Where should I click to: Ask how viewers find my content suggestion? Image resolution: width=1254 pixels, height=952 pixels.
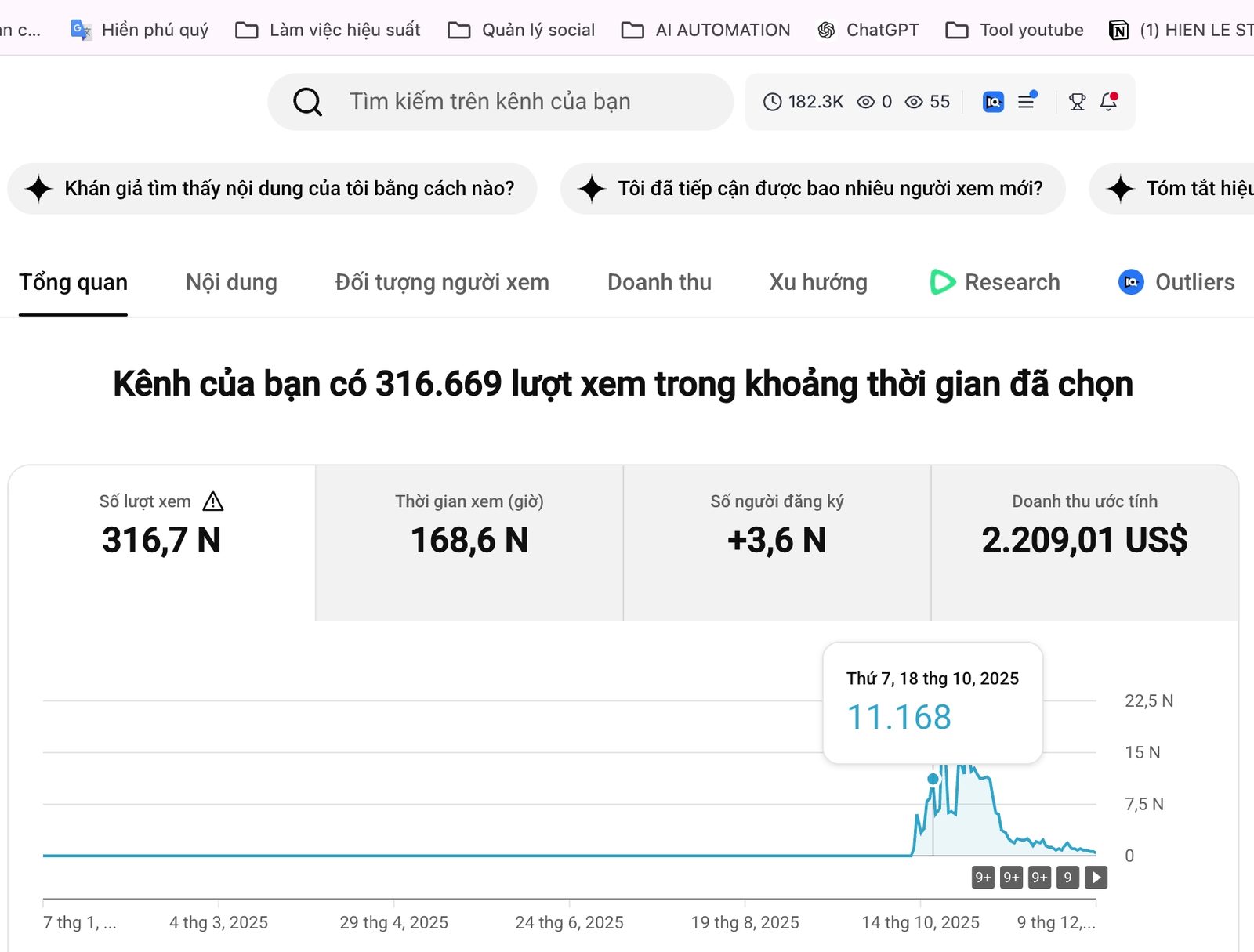coord(272,189)
